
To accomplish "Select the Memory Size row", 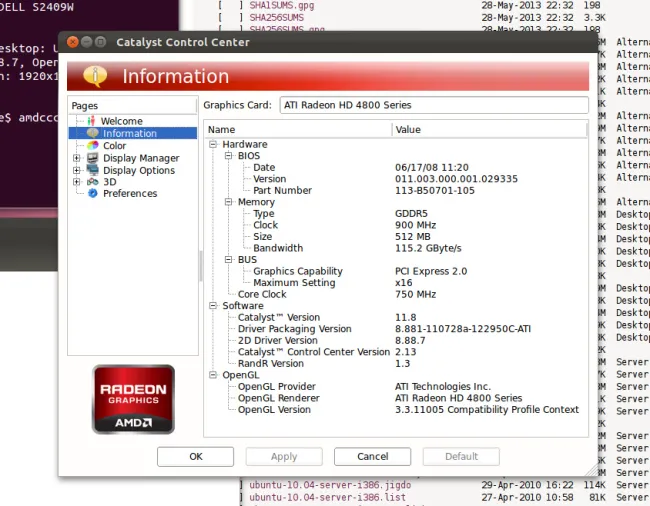I will tap(396, 236).
